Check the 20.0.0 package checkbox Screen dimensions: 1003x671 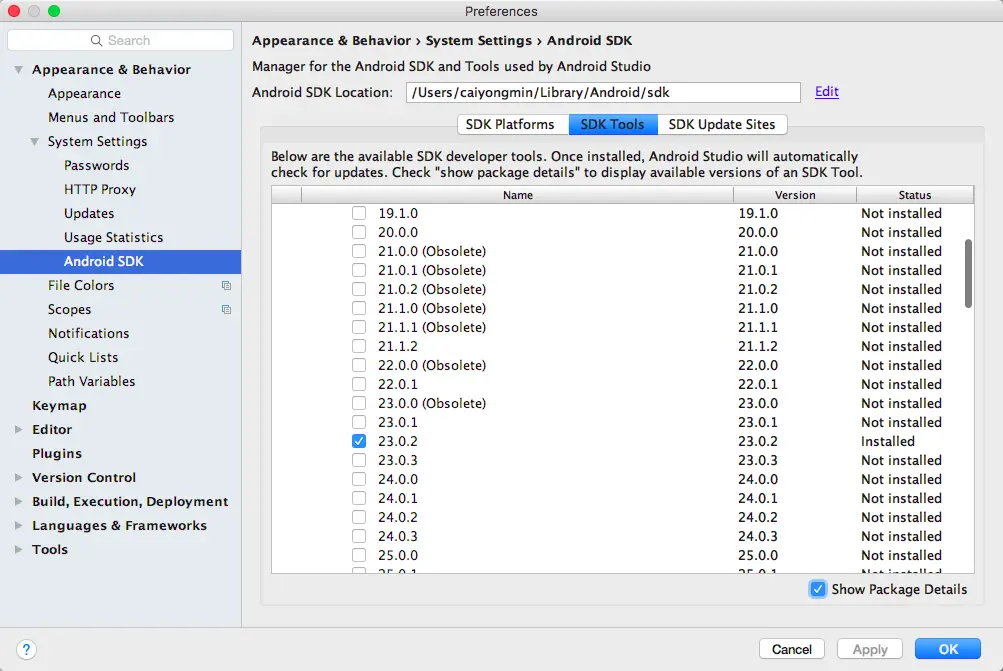point(359,232)
